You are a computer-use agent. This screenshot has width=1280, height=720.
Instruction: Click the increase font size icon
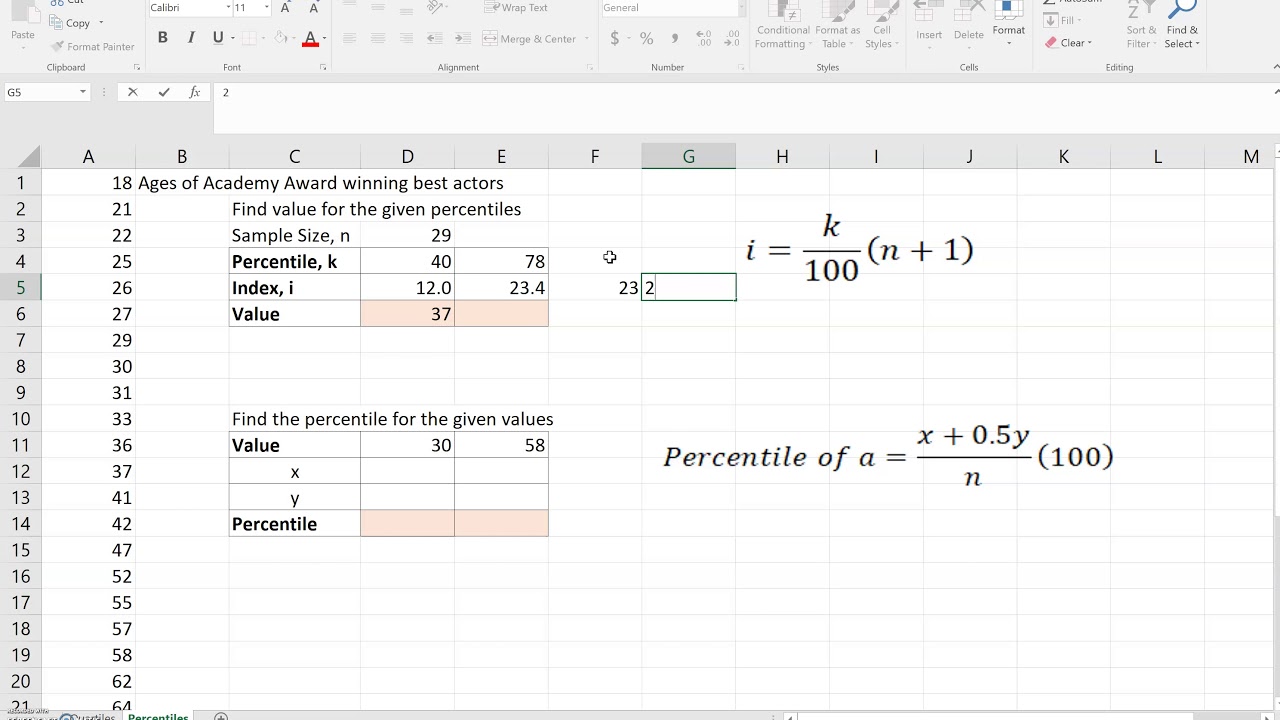pos(287,8)
